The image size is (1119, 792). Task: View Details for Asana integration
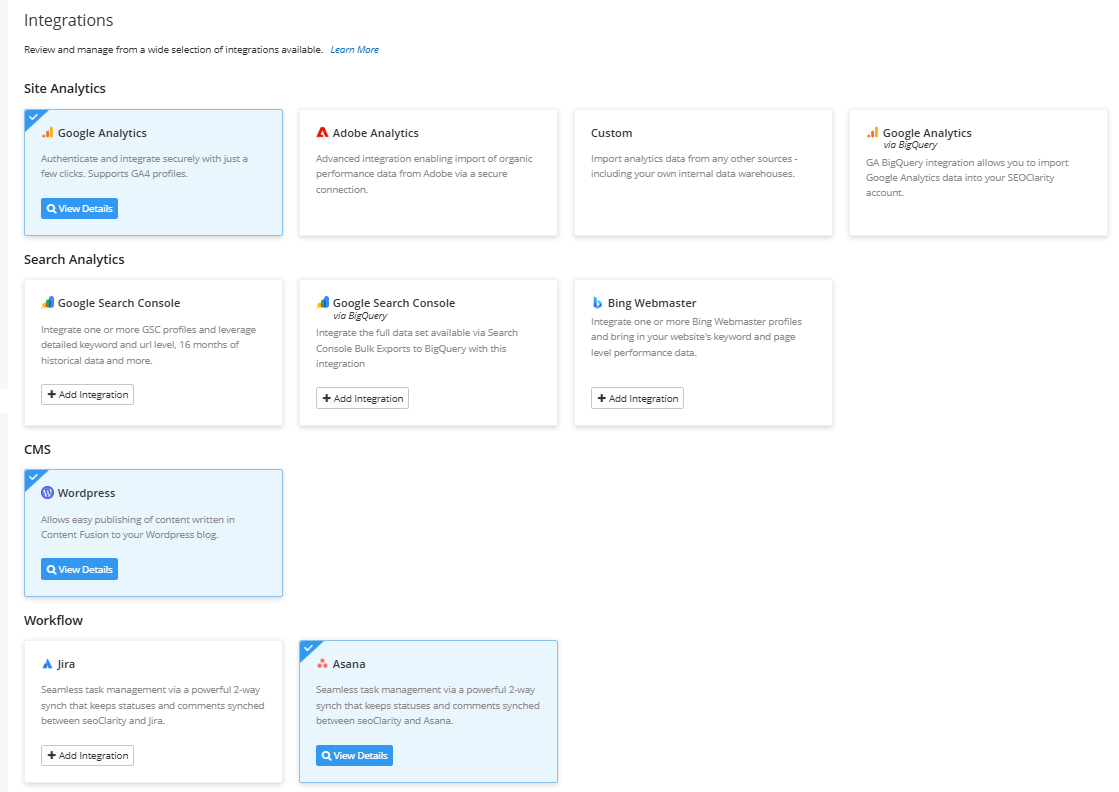354,756
